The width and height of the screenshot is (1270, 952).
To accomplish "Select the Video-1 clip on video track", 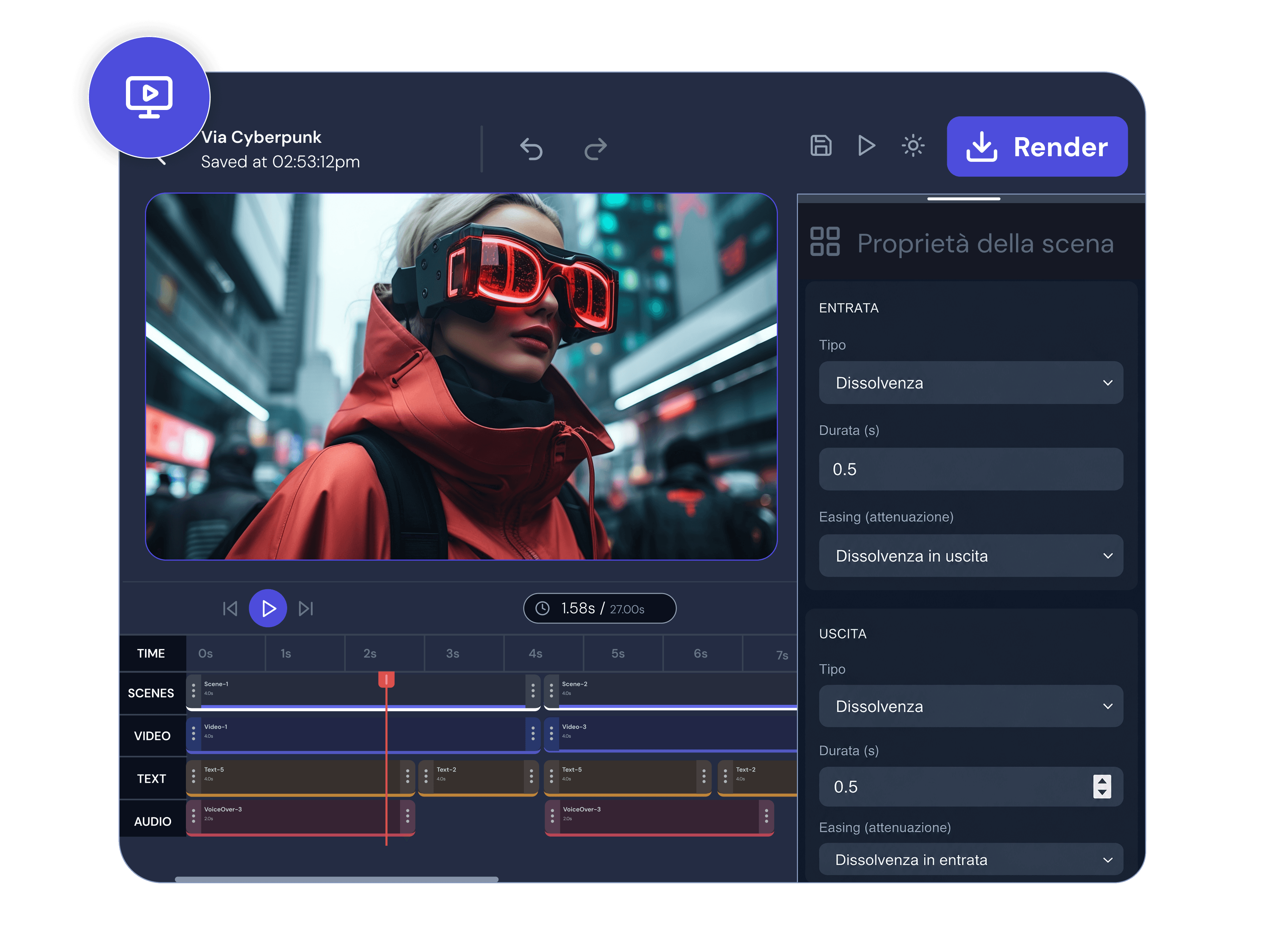I will 363,735.
